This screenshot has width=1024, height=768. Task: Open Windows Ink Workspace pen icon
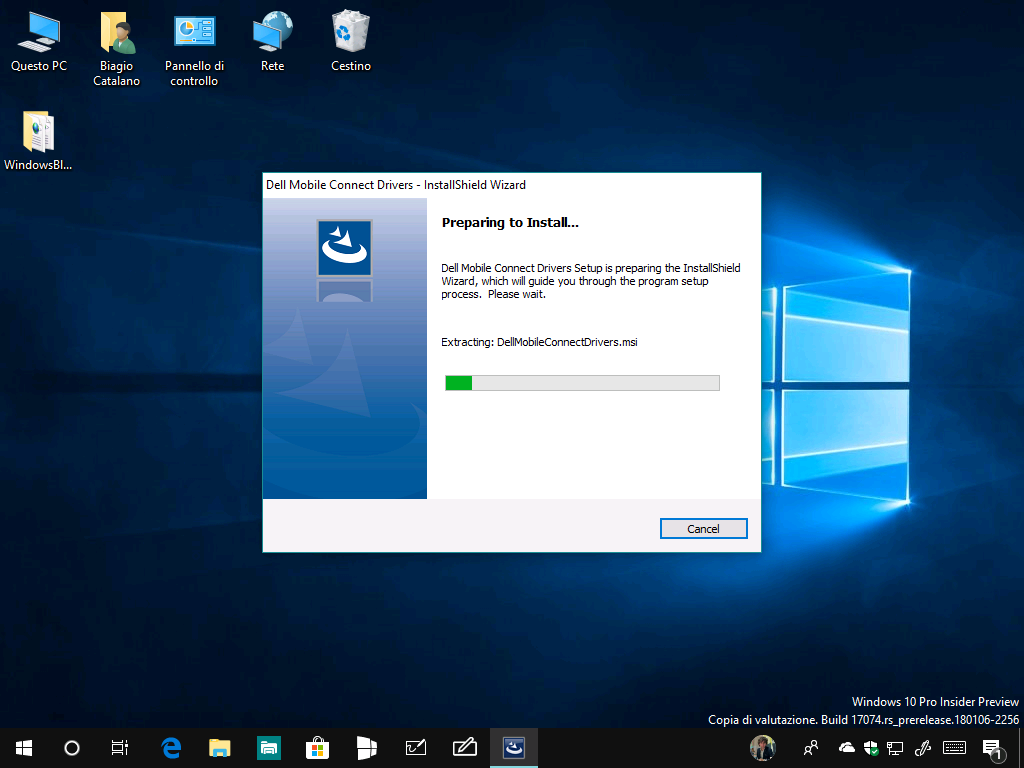pyautogui.click(x=923, y=748)
